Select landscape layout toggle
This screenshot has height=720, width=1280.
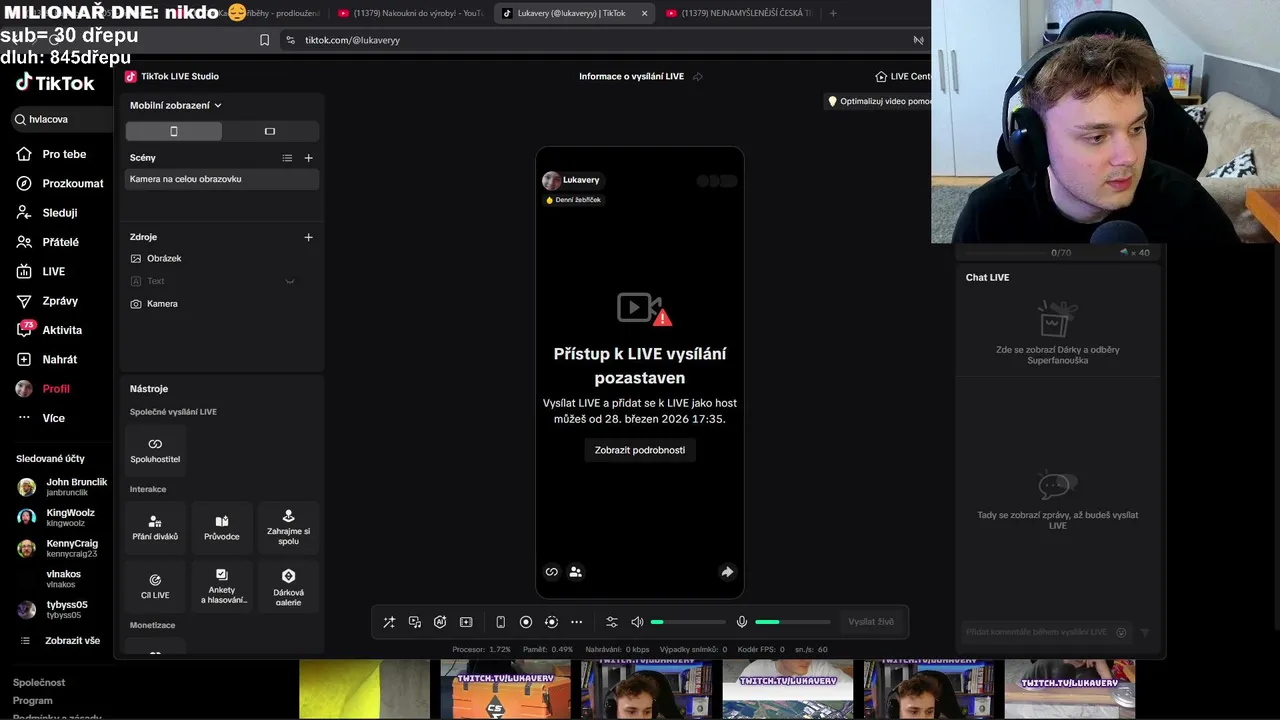pyautogui.click(x=270, y=131)
